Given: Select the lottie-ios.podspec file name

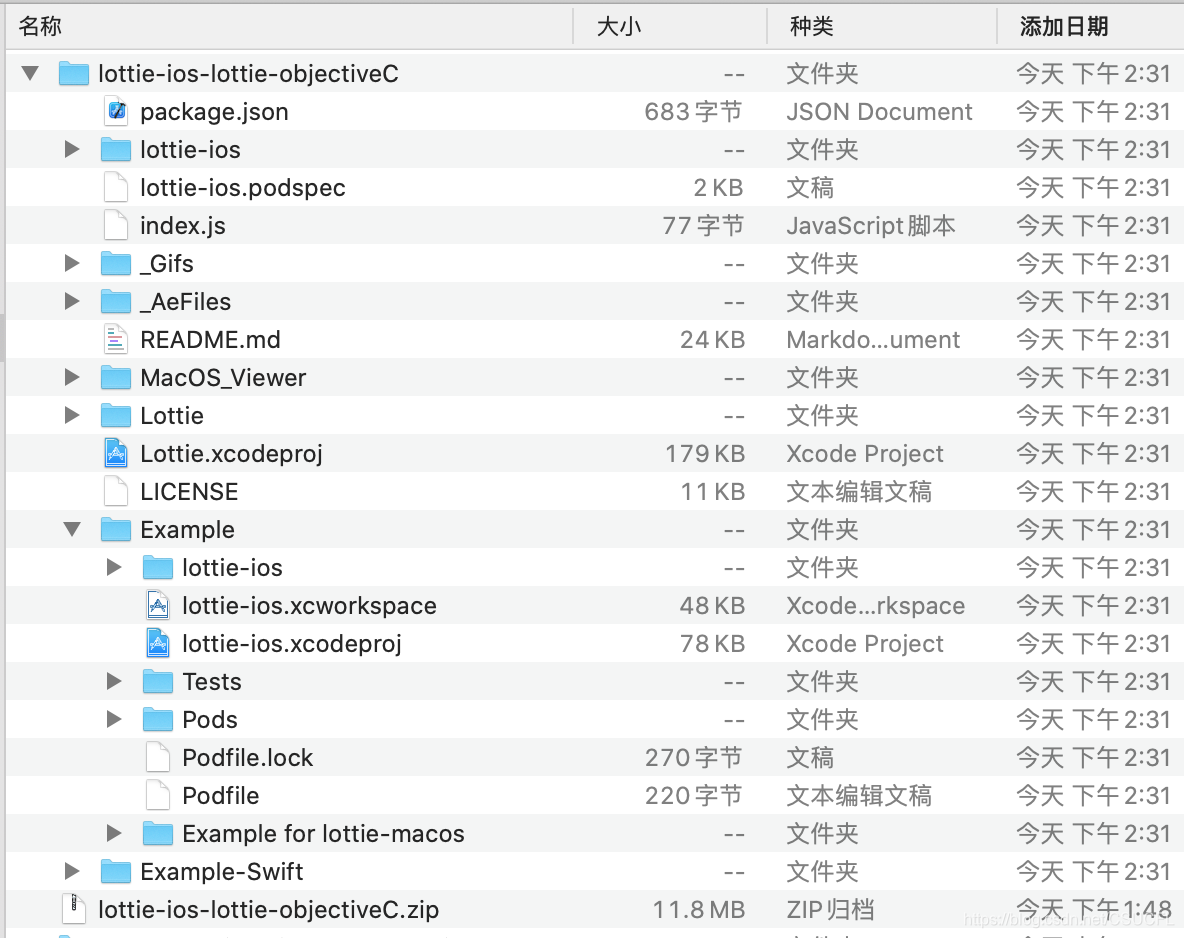Looking at the screenshot, I should 243,187.
